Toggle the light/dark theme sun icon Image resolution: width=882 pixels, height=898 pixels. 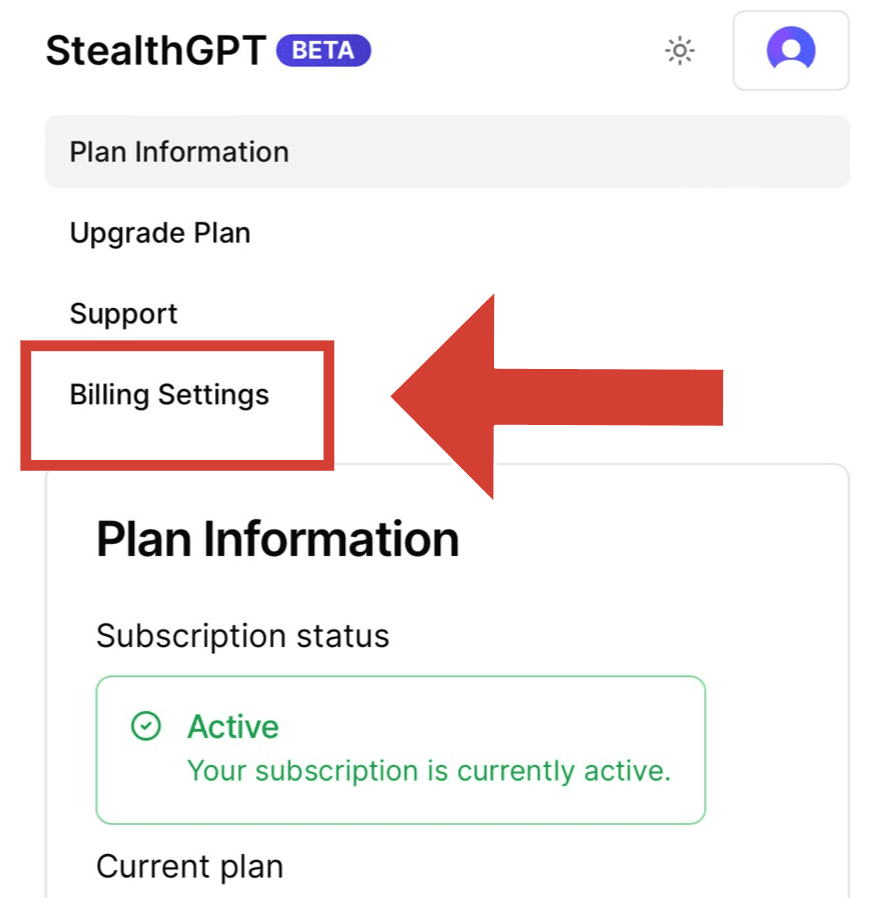680,51
